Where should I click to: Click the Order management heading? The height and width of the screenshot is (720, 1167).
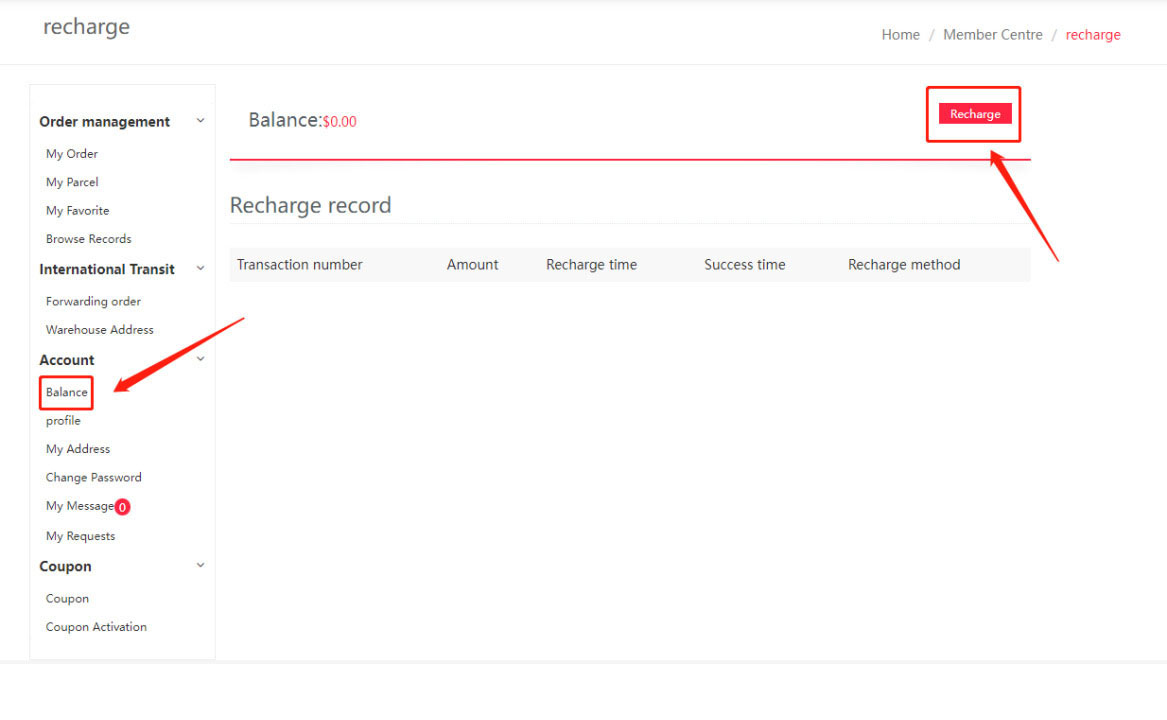coord(104,121)
